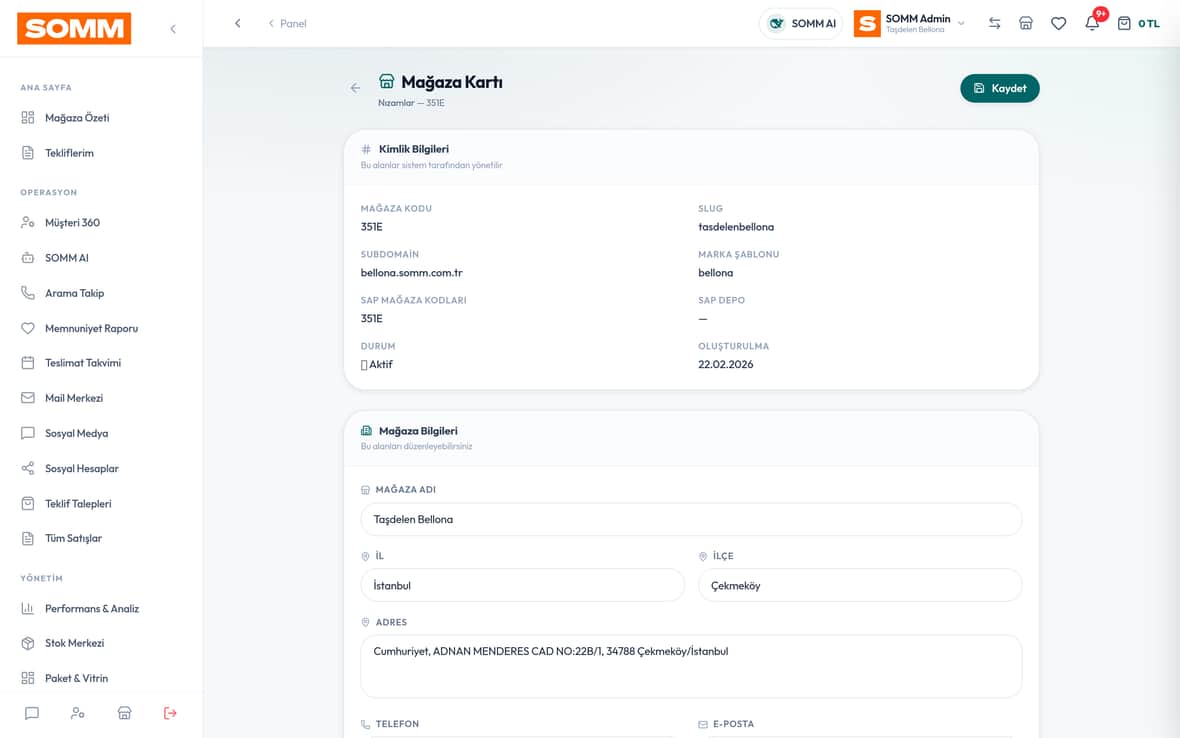Collapse the sidebar with the chevron
This screenshot has width=1180, height=738.
[173, 29]
